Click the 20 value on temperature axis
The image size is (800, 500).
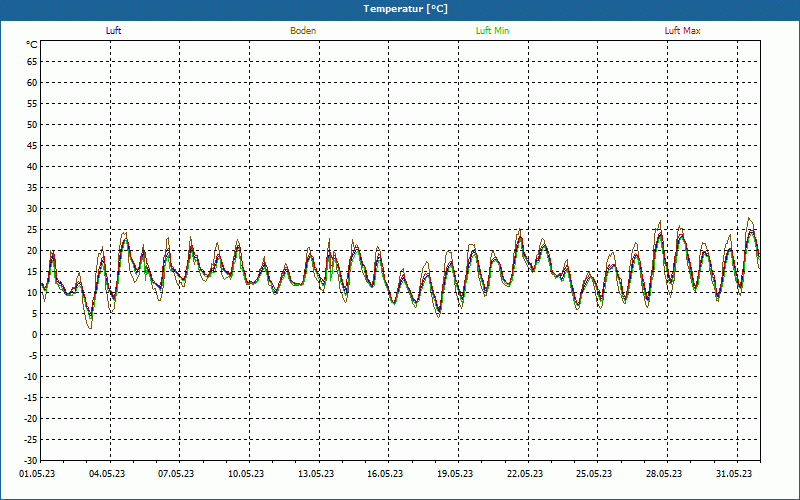click(32, 251)
